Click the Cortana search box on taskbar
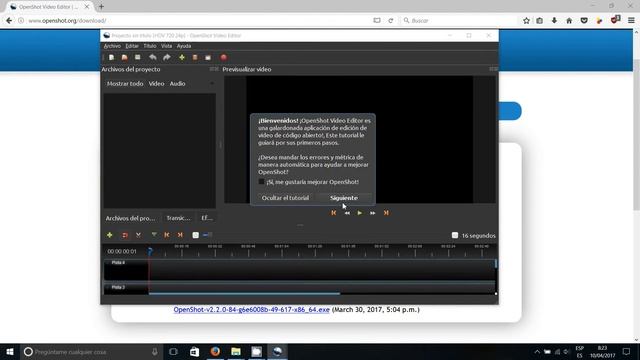The height and width of the screenshot is (360, 640). pyautogui.click(x=92, y=351)
